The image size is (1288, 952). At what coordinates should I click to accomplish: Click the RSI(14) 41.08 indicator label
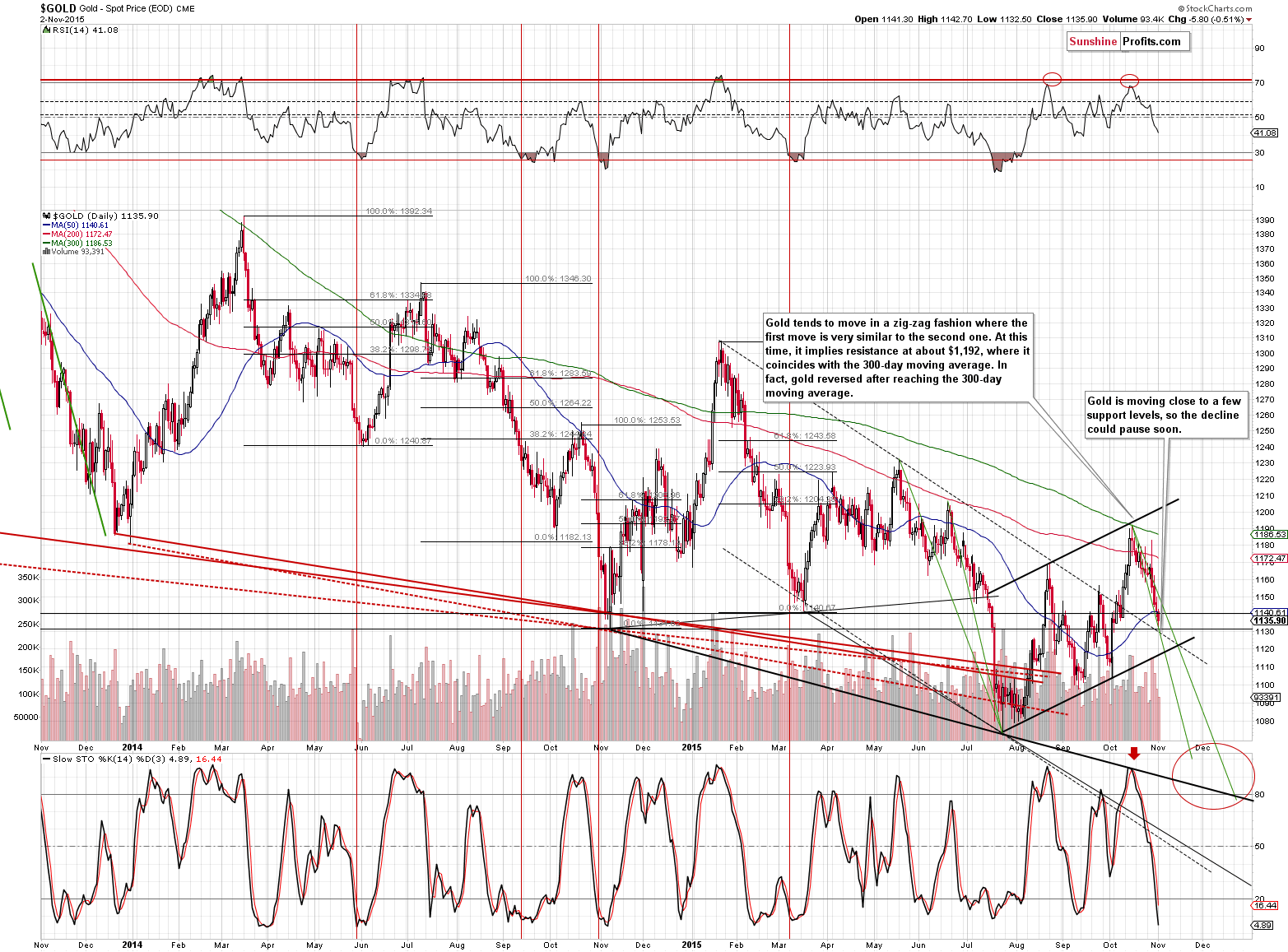(x=81, y=30)
